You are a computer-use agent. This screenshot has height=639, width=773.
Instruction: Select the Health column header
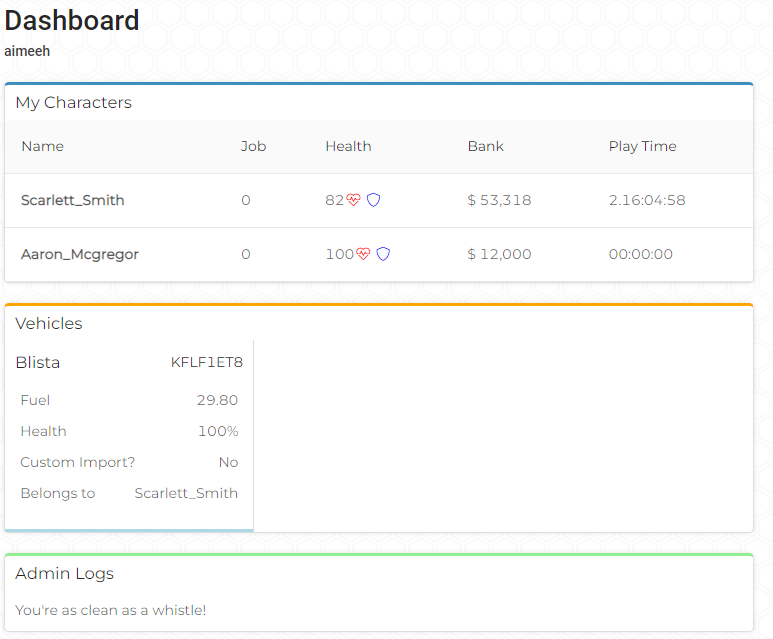[x=348, y=146]
